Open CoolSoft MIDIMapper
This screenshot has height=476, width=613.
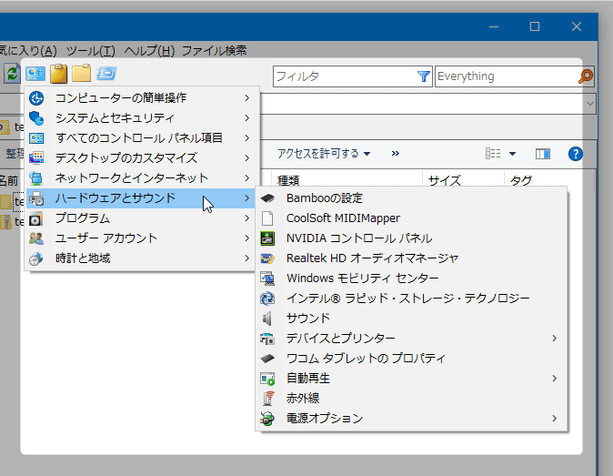[411, 218]
